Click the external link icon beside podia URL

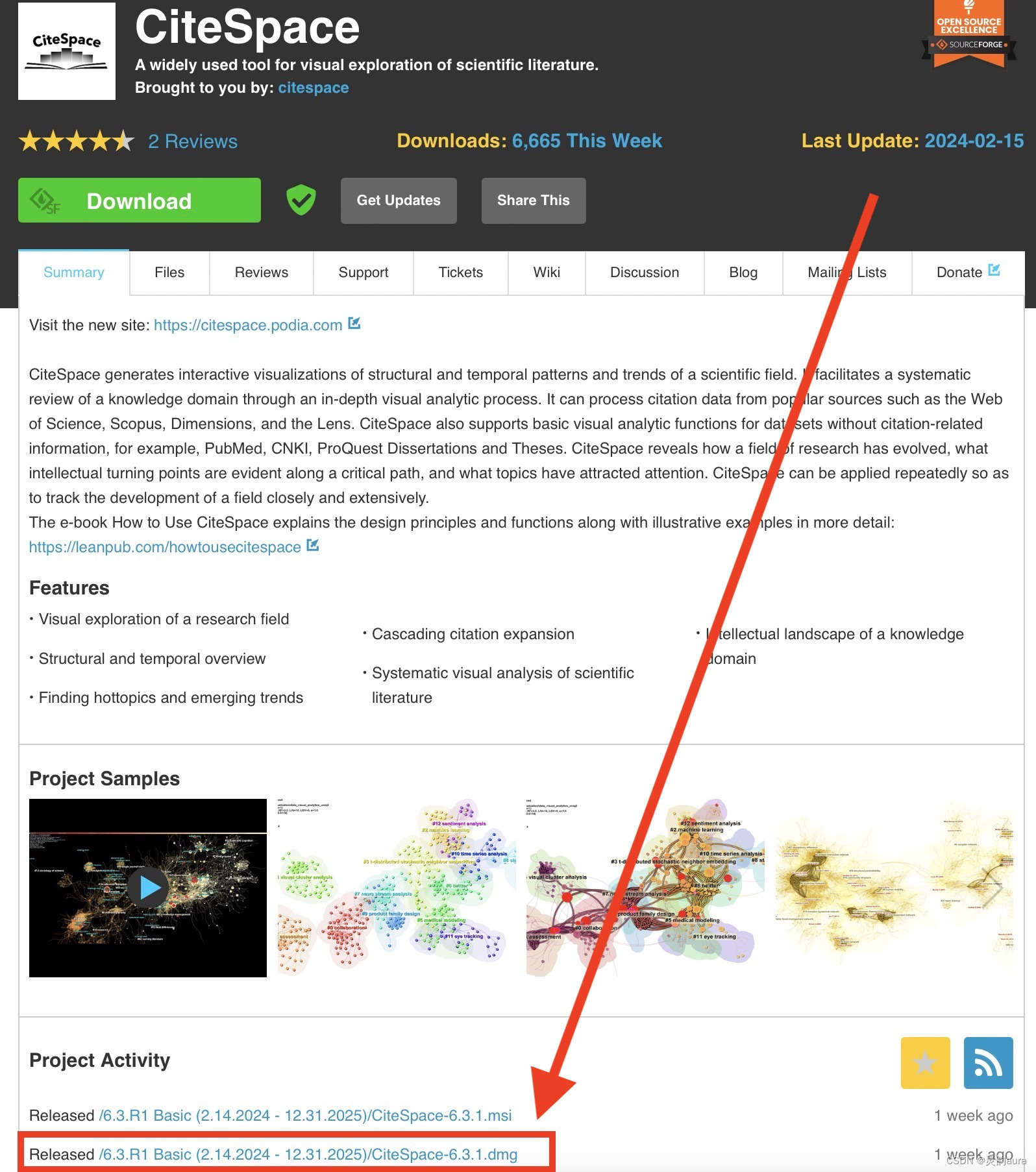(x=354, y=323)
